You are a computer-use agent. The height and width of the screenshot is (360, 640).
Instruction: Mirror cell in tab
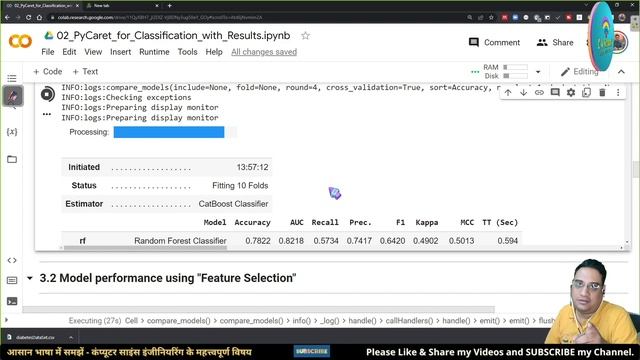(587, 93)
